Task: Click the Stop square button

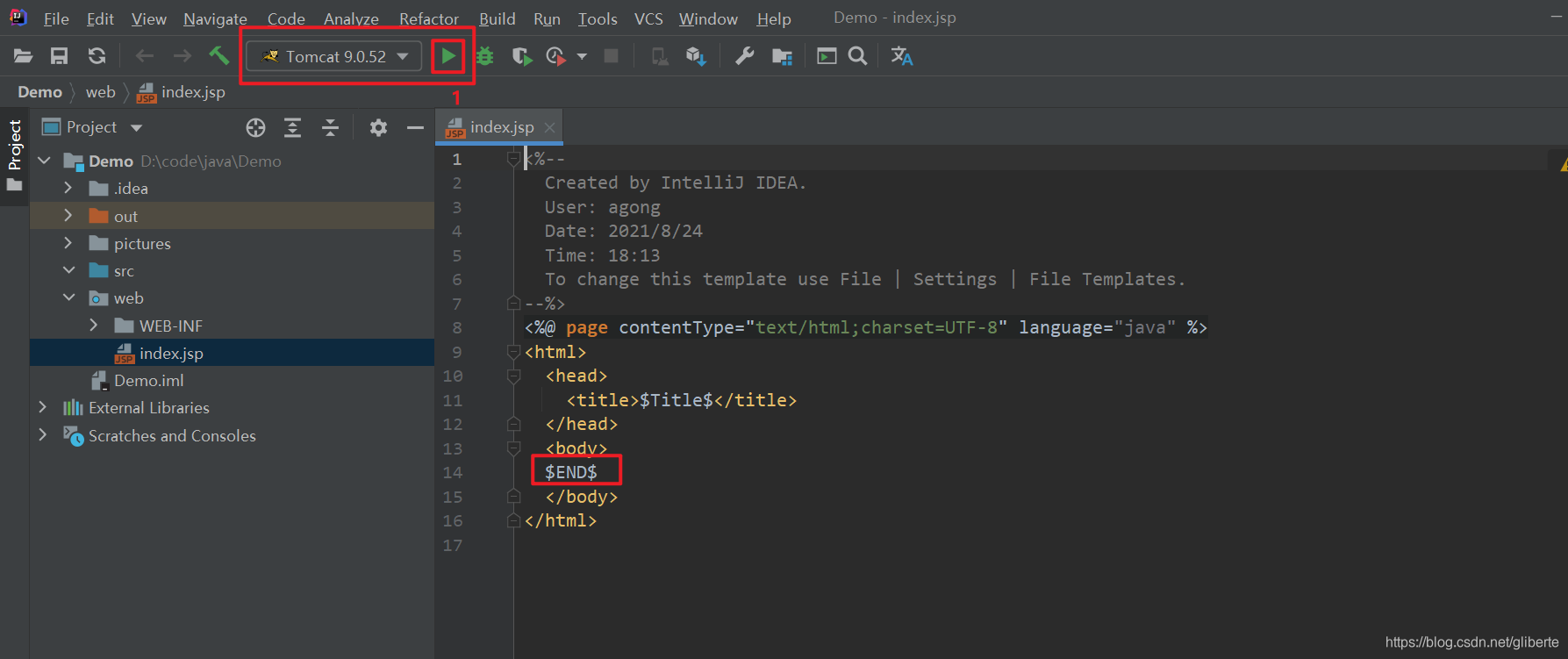Action: pyautogui.click(x=612, y=56)
